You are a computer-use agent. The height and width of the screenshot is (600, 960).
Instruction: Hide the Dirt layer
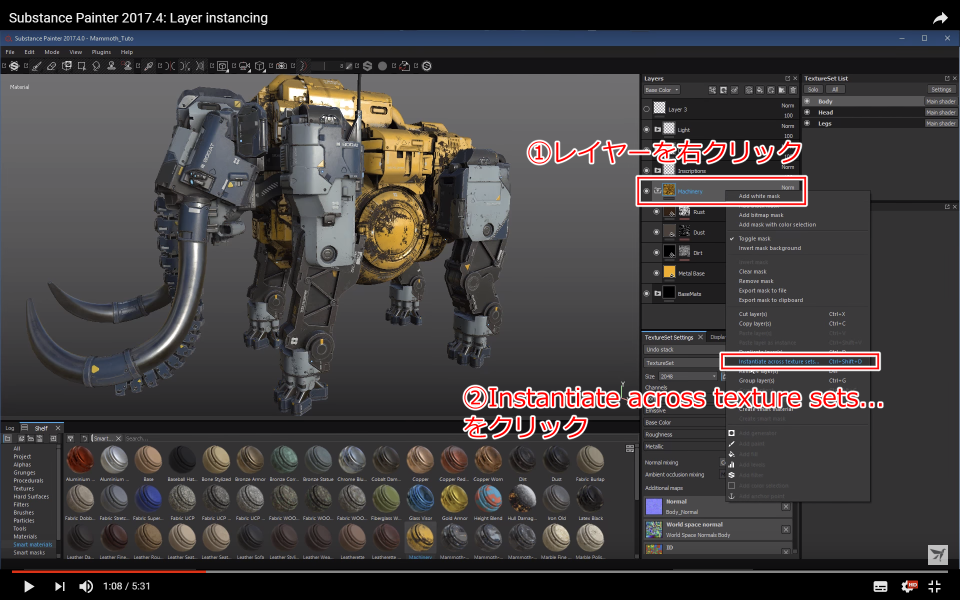tap(656, 252)
